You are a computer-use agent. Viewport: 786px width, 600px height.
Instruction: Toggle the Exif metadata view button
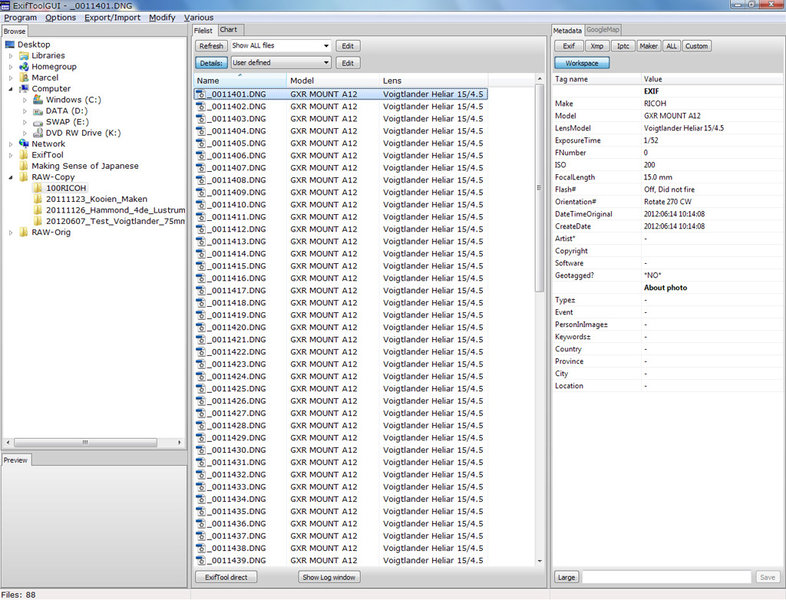coord(568,46)
